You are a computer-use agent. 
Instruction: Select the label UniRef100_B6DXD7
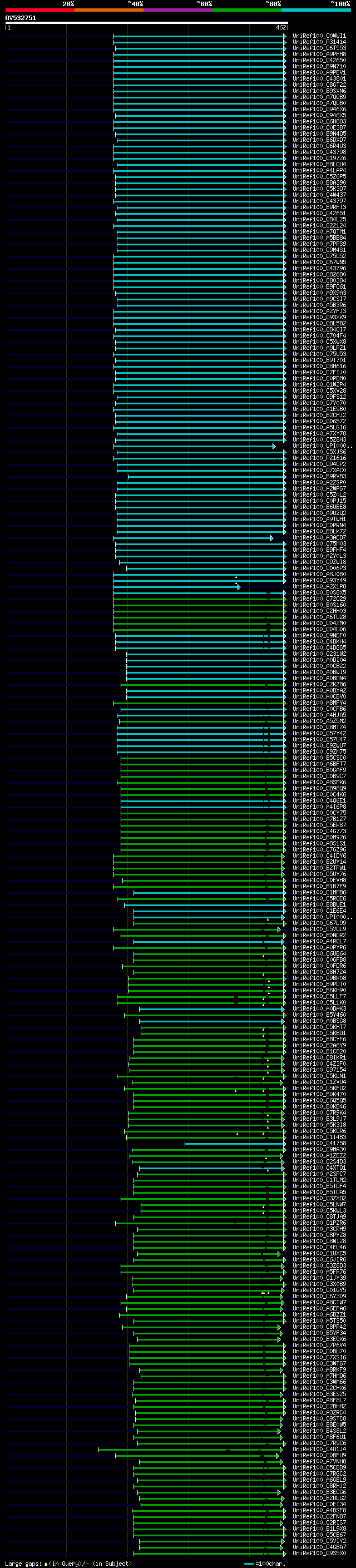319,140
